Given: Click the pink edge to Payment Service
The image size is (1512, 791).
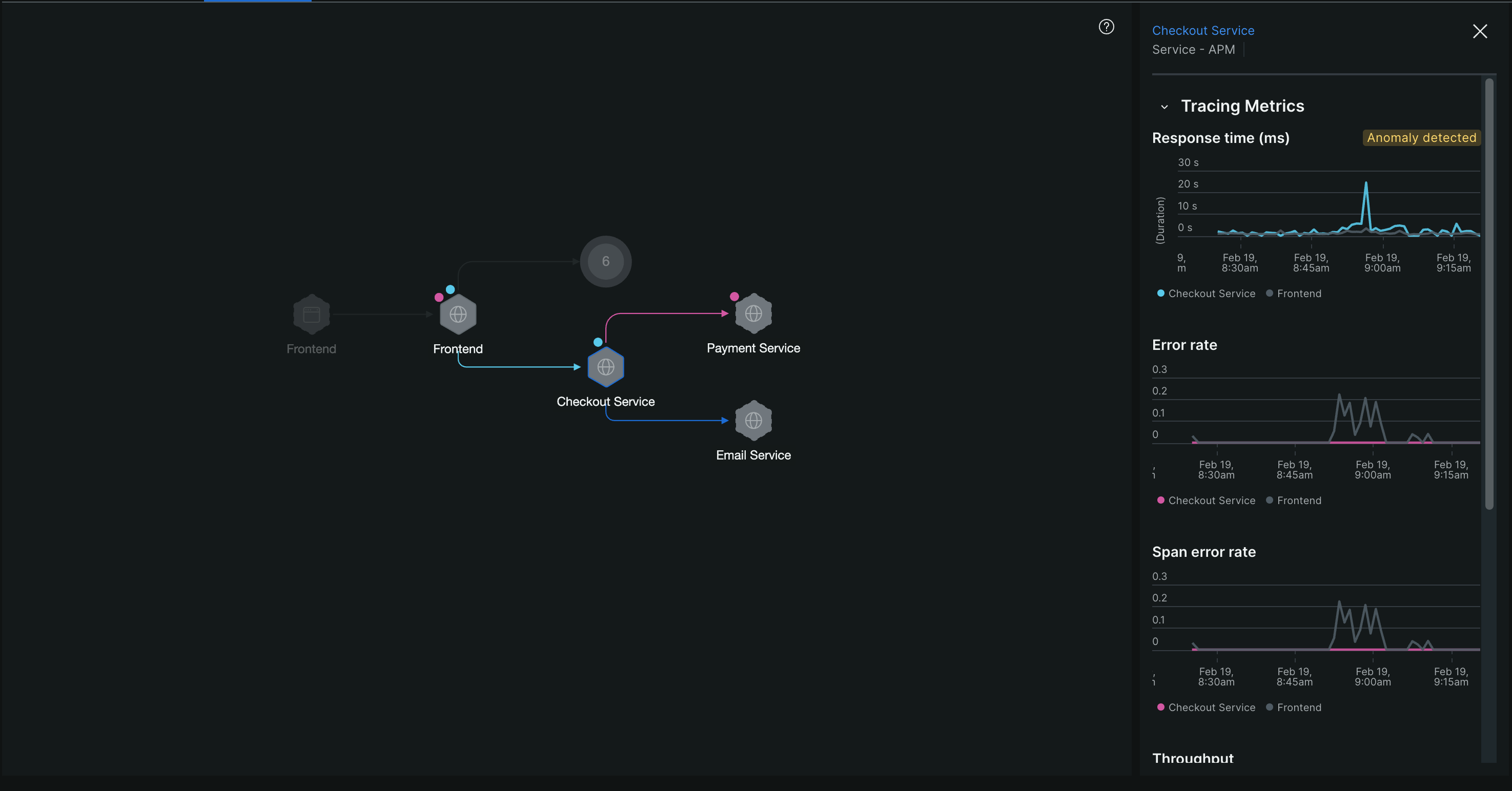Looking at the screenshot, I should tap(666, 314).
